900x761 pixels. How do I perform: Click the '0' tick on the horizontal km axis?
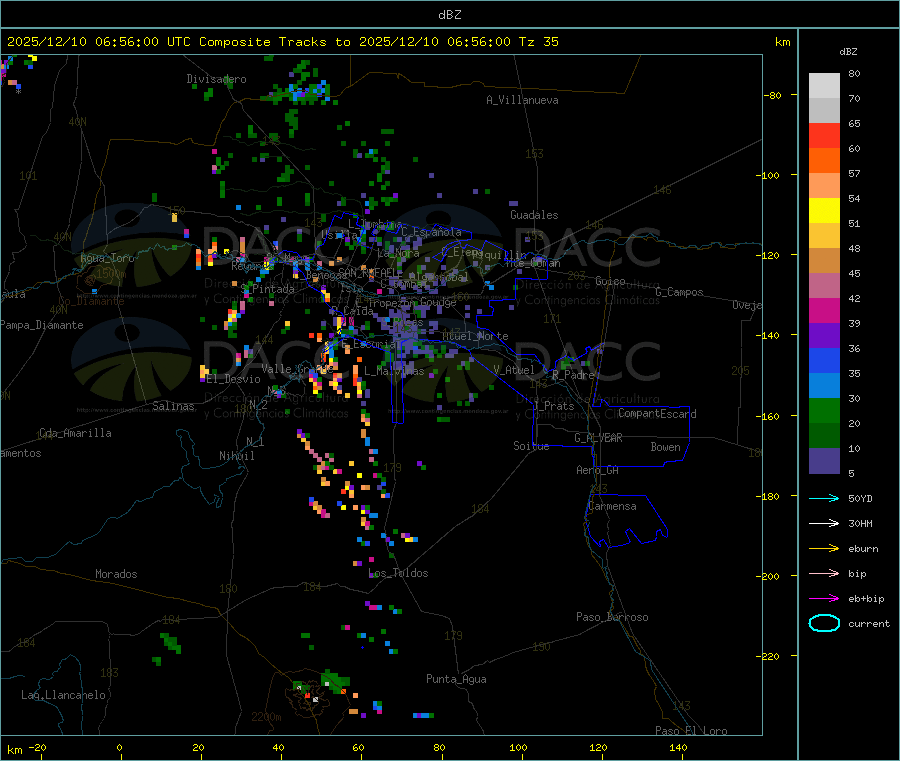[x=119, y=747]
